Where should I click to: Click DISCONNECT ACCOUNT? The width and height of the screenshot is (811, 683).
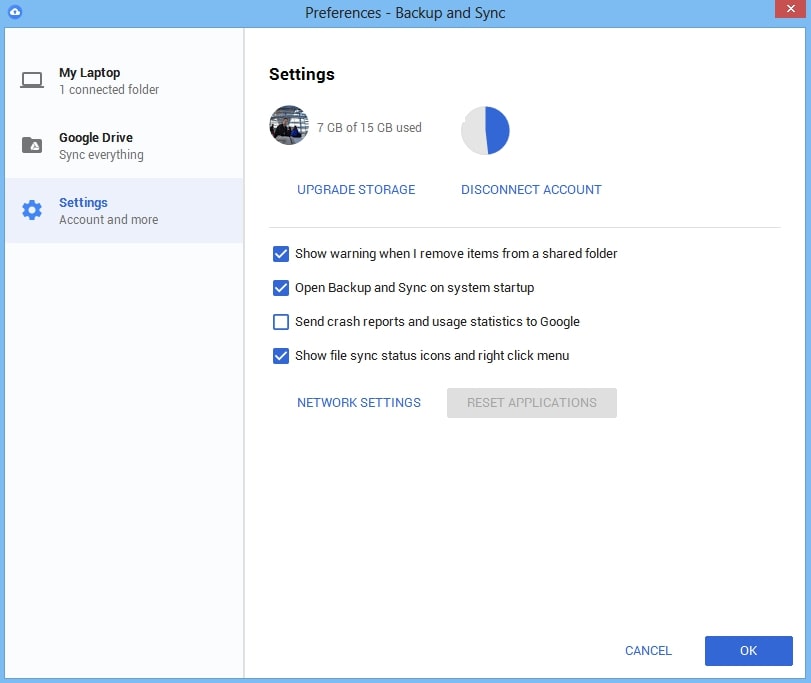[531, 189]
